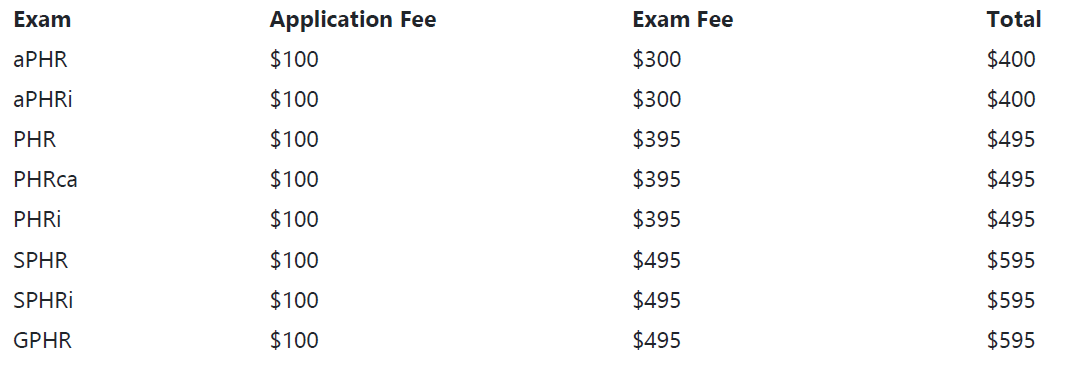
Task: Click the $395 exam fee for PHRca
Action: (656, 179)
